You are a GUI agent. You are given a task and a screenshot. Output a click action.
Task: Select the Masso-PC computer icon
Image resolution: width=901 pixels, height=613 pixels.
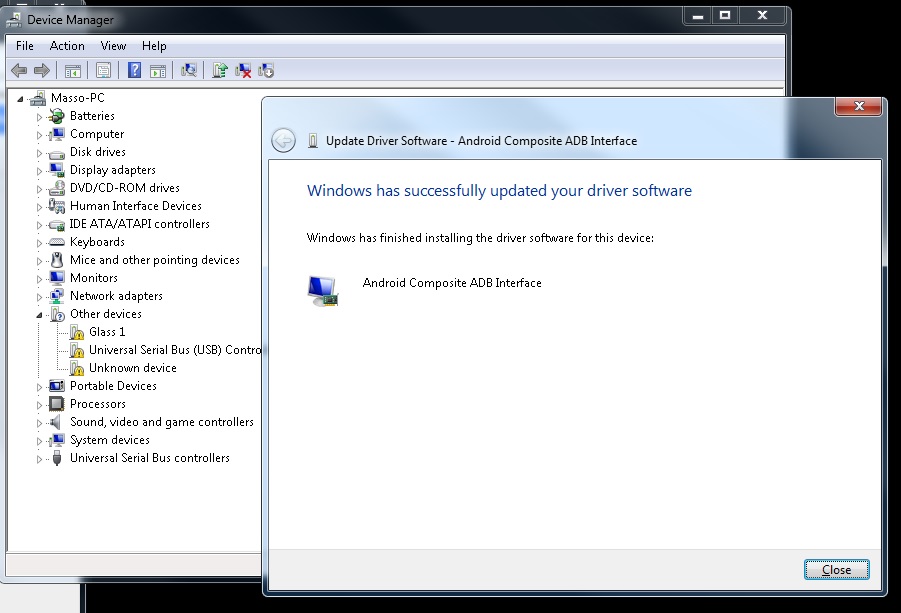click(x=38, y=98)
